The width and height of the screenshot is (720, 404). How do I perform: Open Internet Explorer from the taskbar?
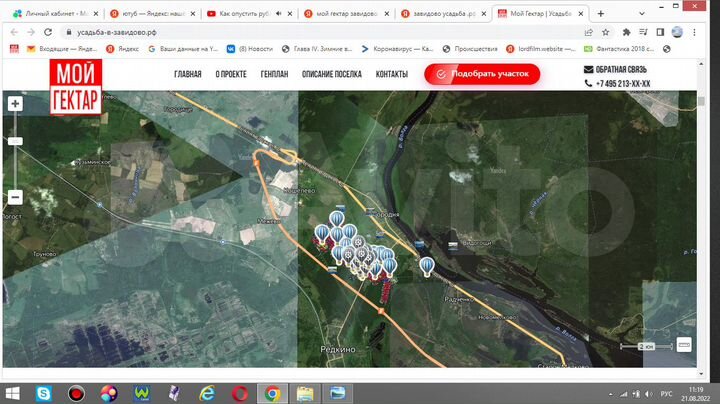point(207,393)
